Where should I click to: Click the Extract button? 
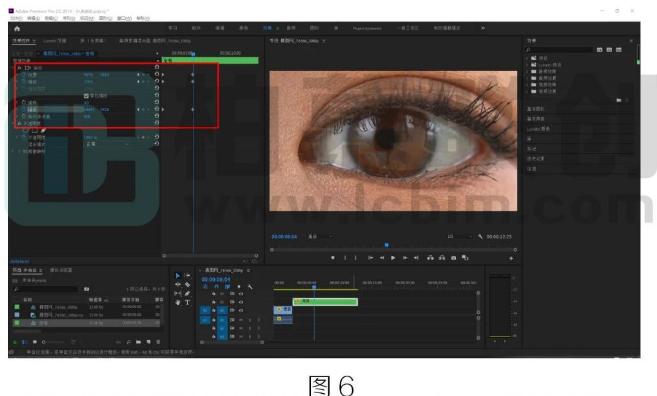(442, 258)
